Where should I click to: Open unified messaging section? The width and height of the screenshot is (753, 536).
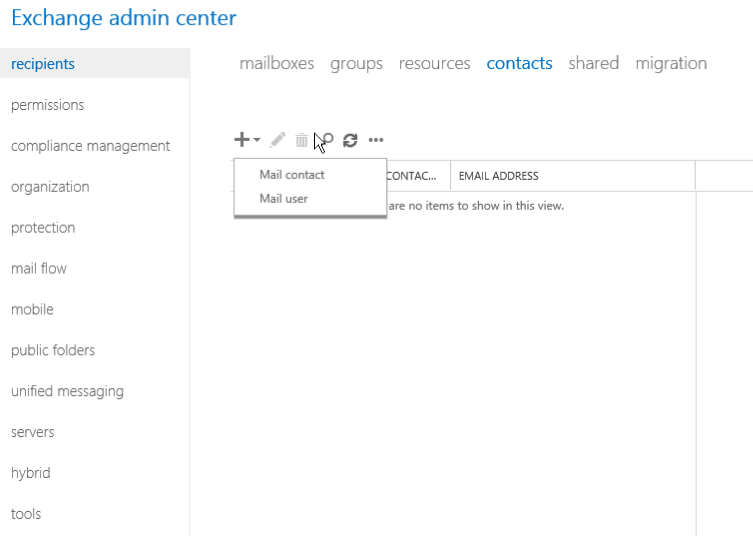coord(67,391)
